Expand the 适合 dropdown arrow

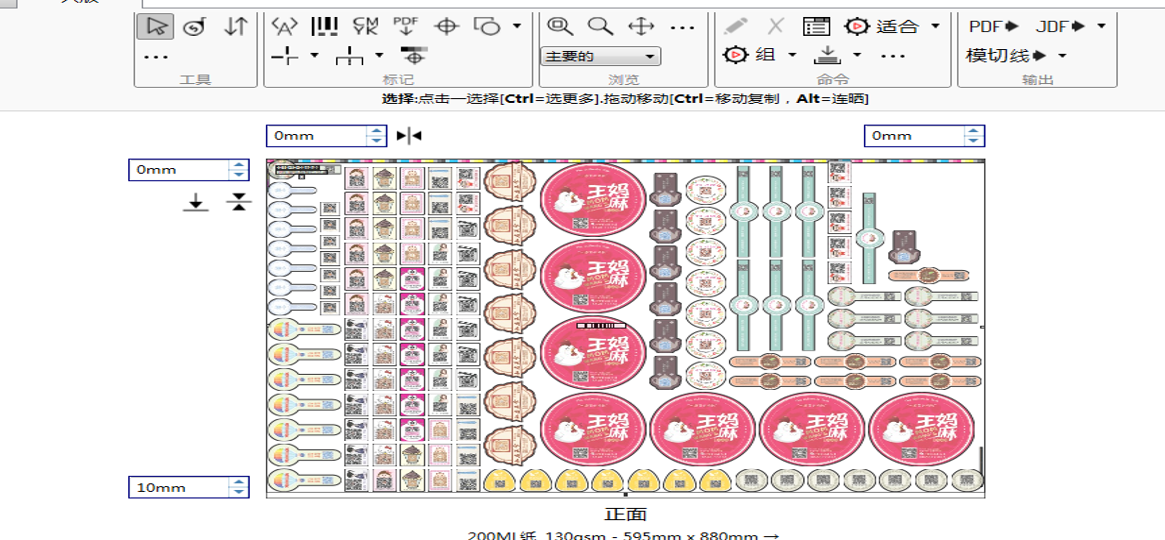[935, 27]
